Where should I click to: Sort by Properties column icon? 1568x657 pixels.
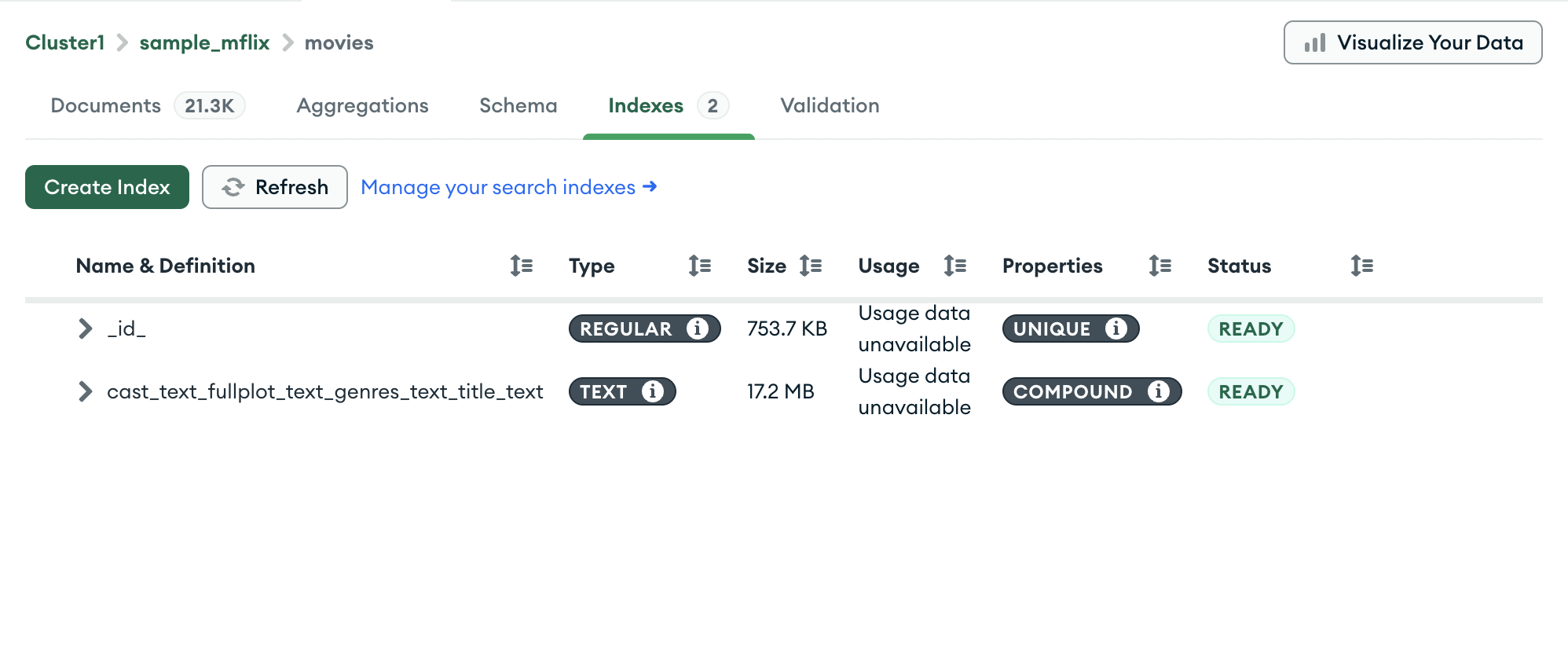pos(1160,266)
